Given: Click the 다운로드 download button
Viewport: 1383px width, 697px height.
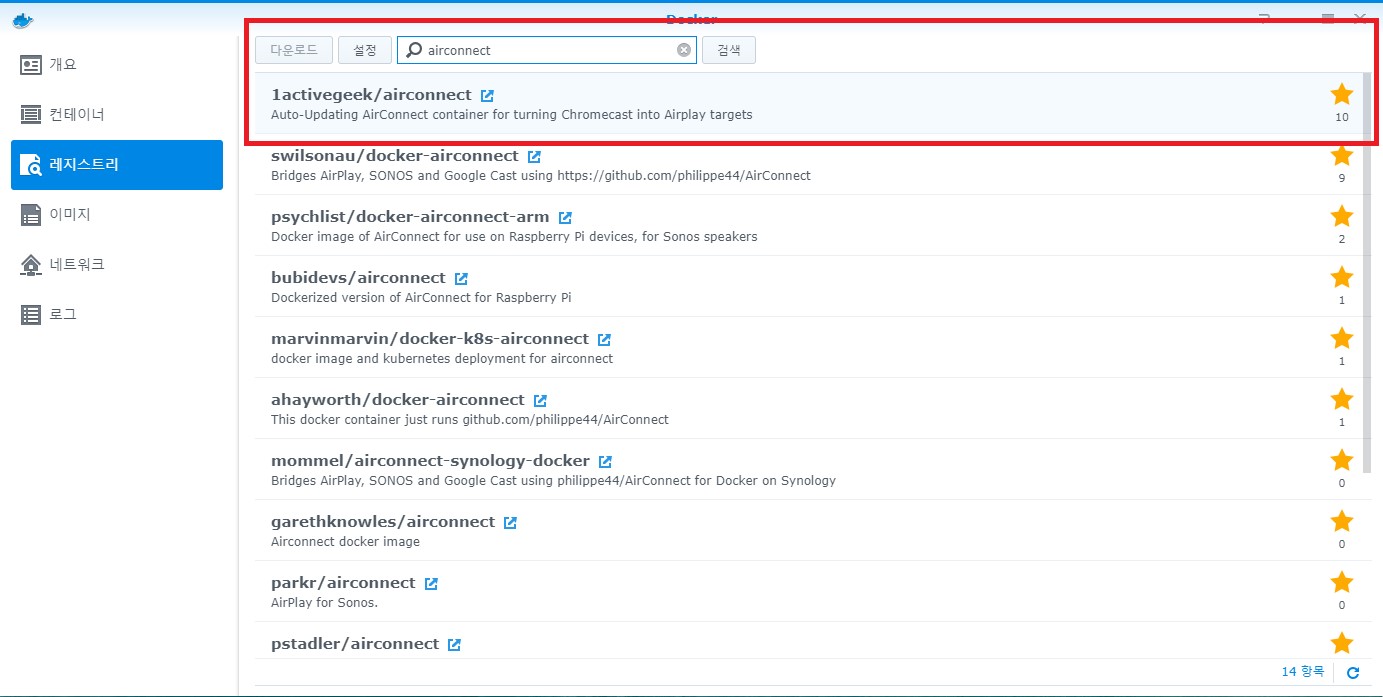Looking at the screenshot, I should tap(294, 50).
